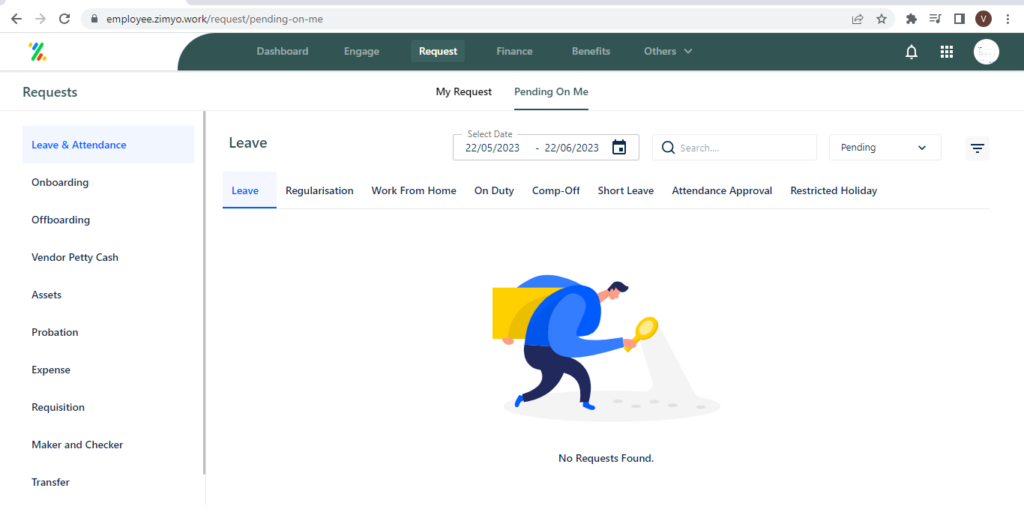Go to Dashboard
The height and width of the screenshot is (524, 1024).
[x=282, y=51]
